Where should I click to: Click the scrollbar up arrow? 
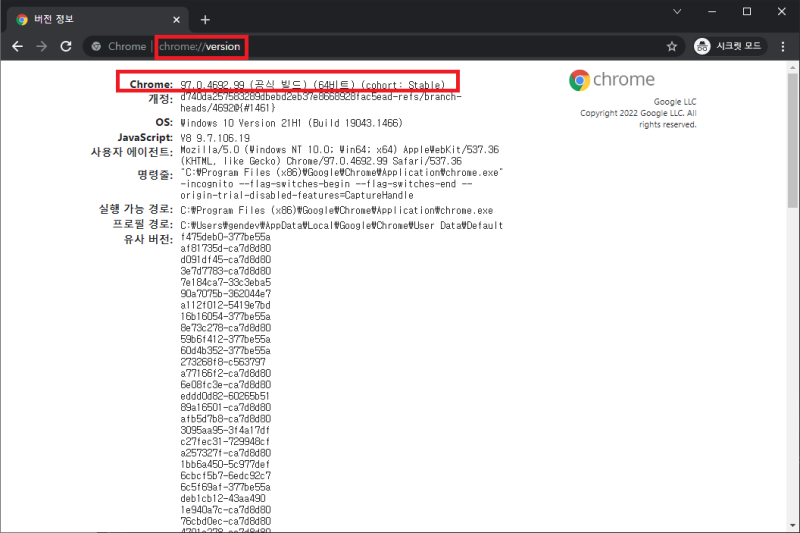(792, 67)
